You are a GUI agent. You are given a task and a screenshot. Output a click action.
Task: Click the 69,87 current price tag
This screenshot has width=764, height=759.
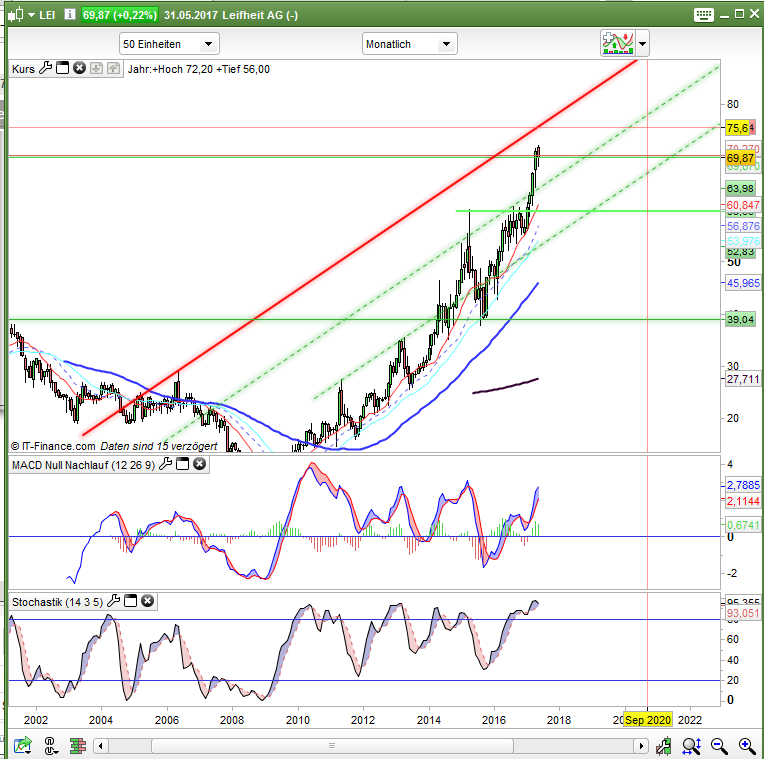click(740, 158)
